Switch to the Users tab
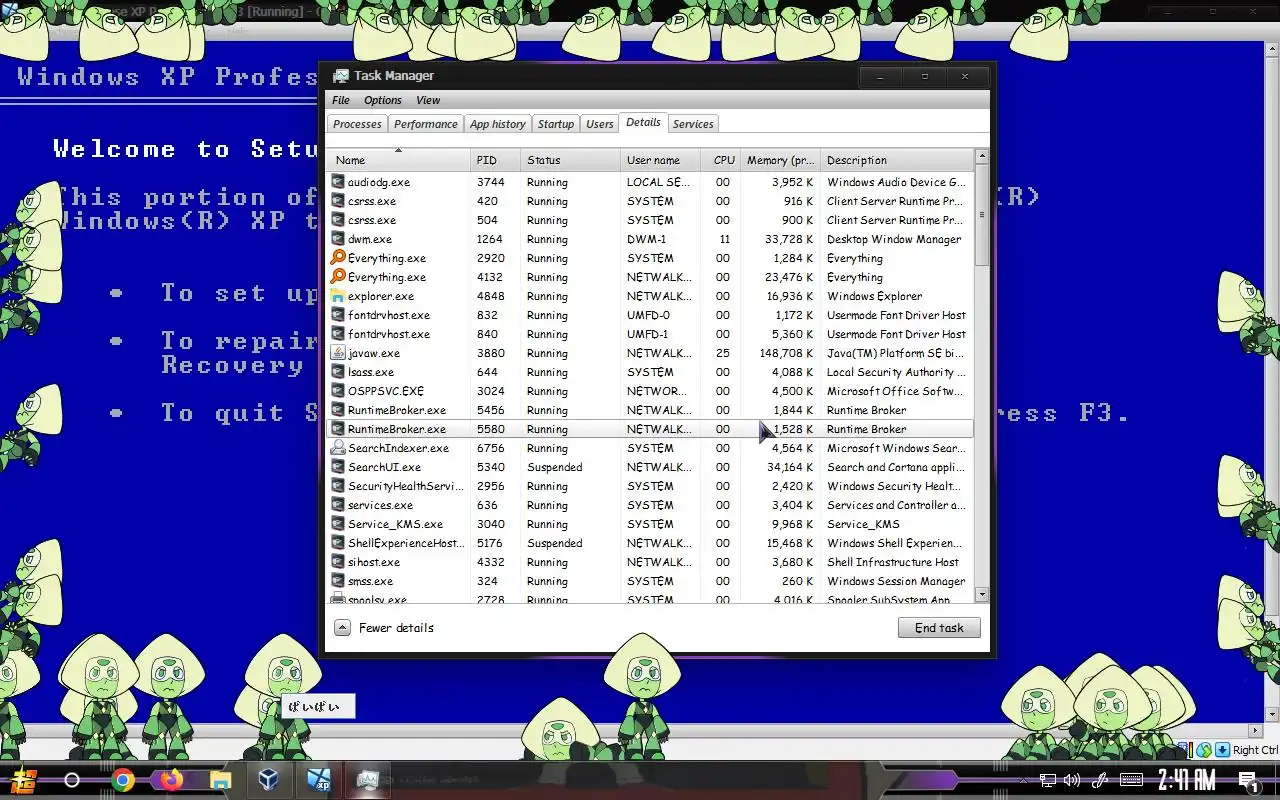The image size is (1280, 800). (600, 124)
